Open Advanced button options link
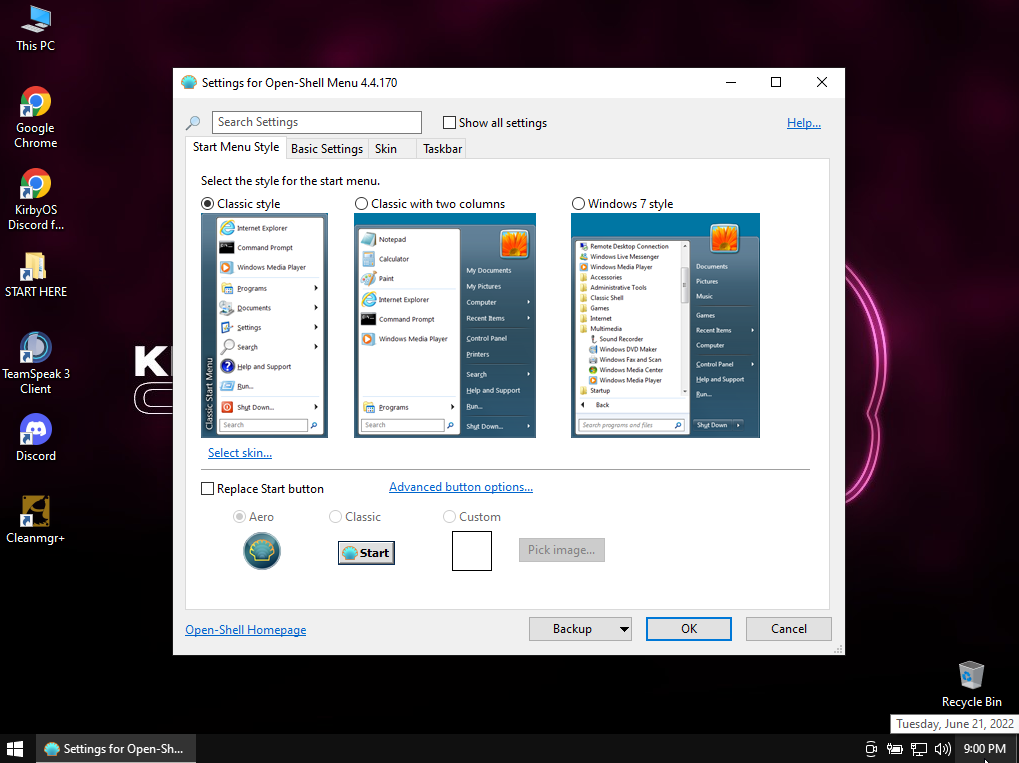The image size is (1019, 763). (x=461, y=487)
